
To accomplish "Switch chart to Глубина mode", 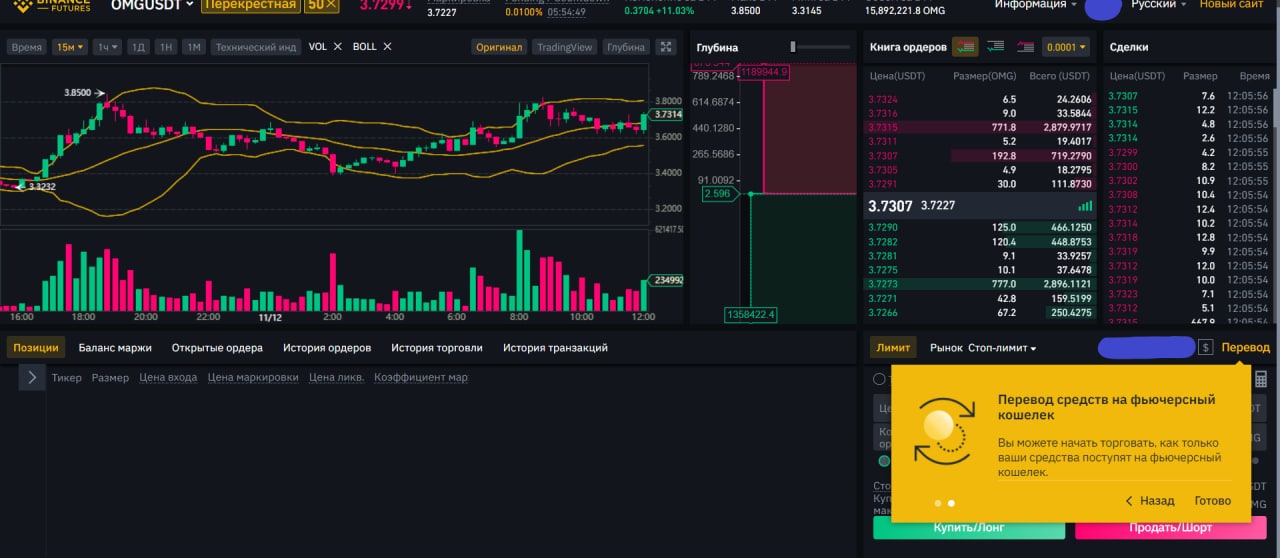I will 626,47.
